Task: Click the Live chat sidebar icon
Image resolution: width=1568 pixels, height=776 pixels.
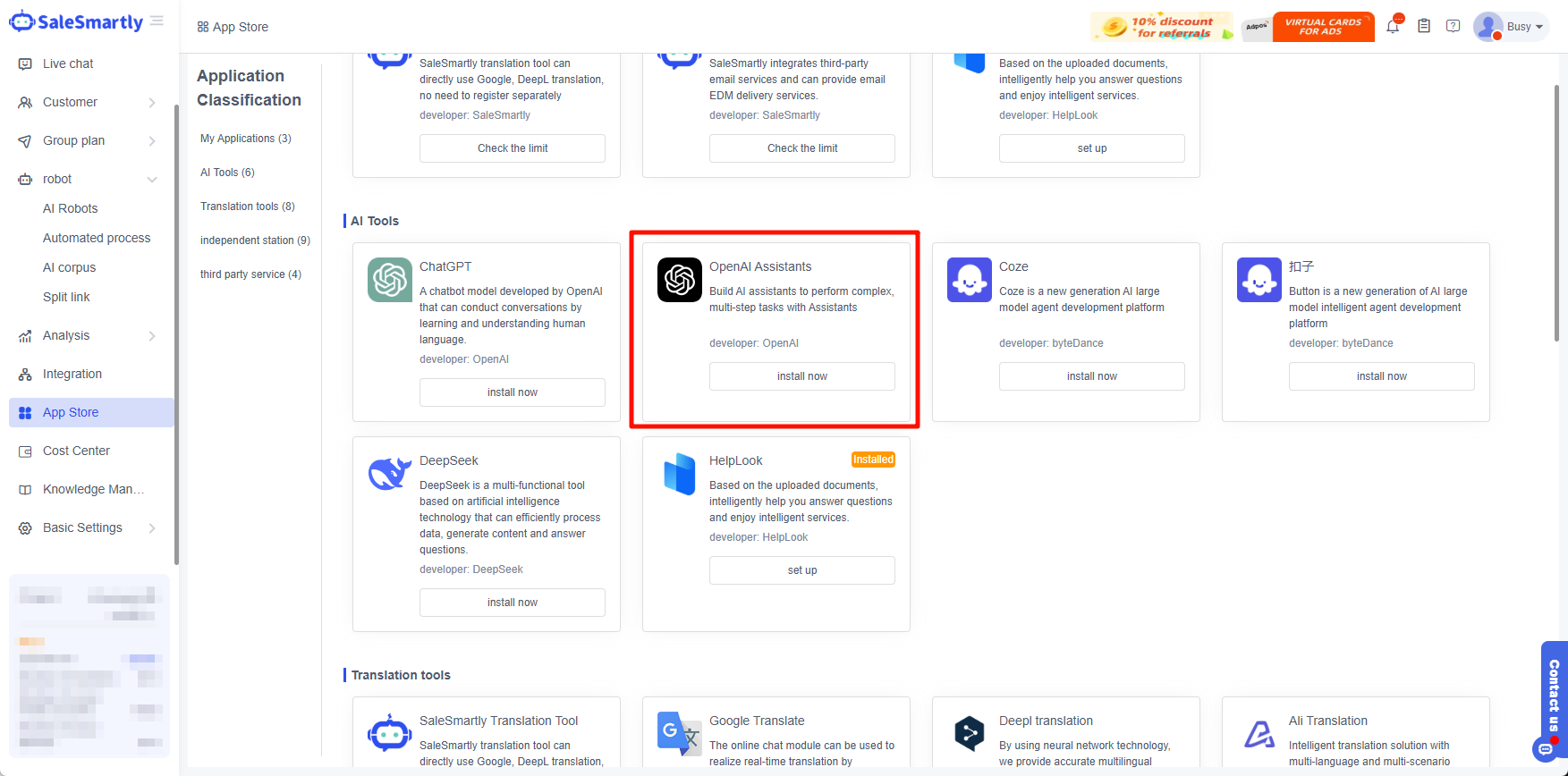Action: (25, 63)
